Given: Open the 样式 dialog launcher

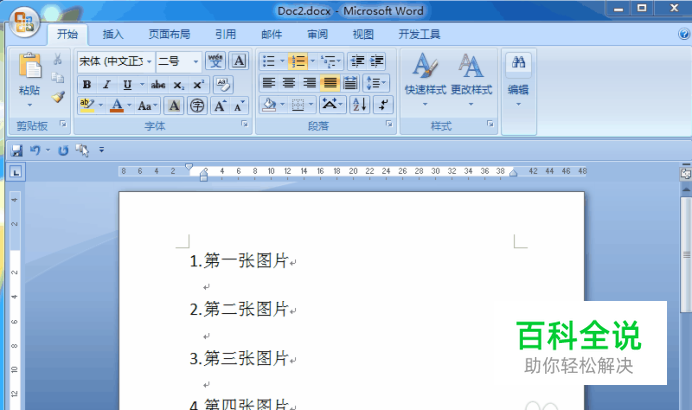Looking at the screenshot, I should [x=490, y=124].
